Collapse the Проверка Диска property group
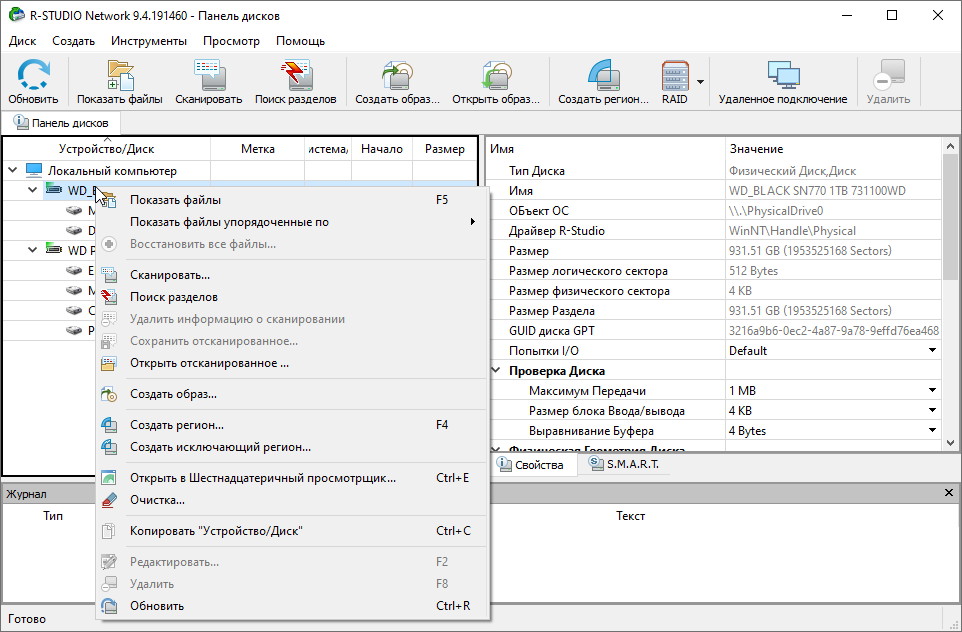Image resolution: width=962 pixels, height=632 pixels. [496, 371]
